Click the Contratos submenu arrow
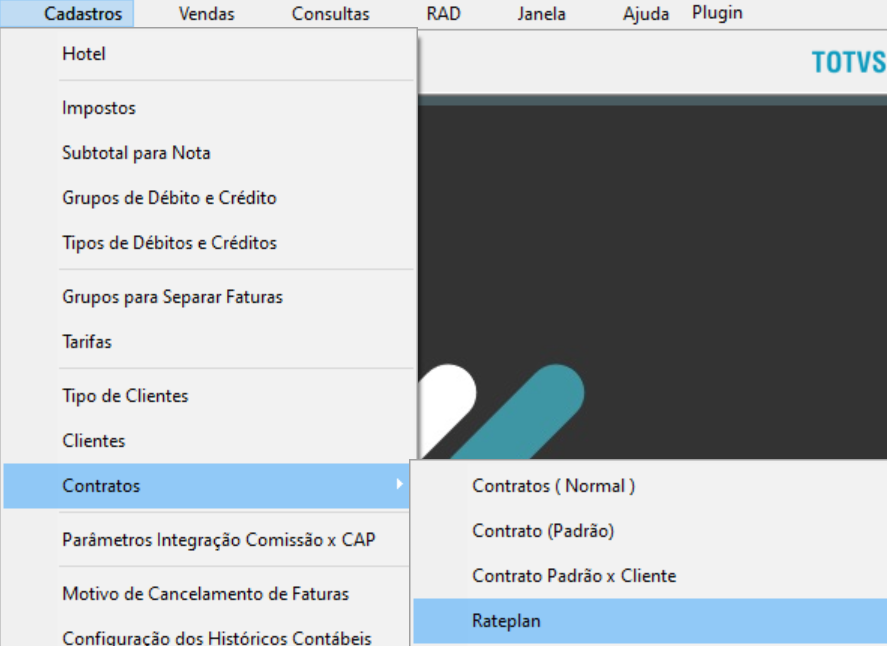The height and width of the screenshot is (646, 887). point(399,484)
